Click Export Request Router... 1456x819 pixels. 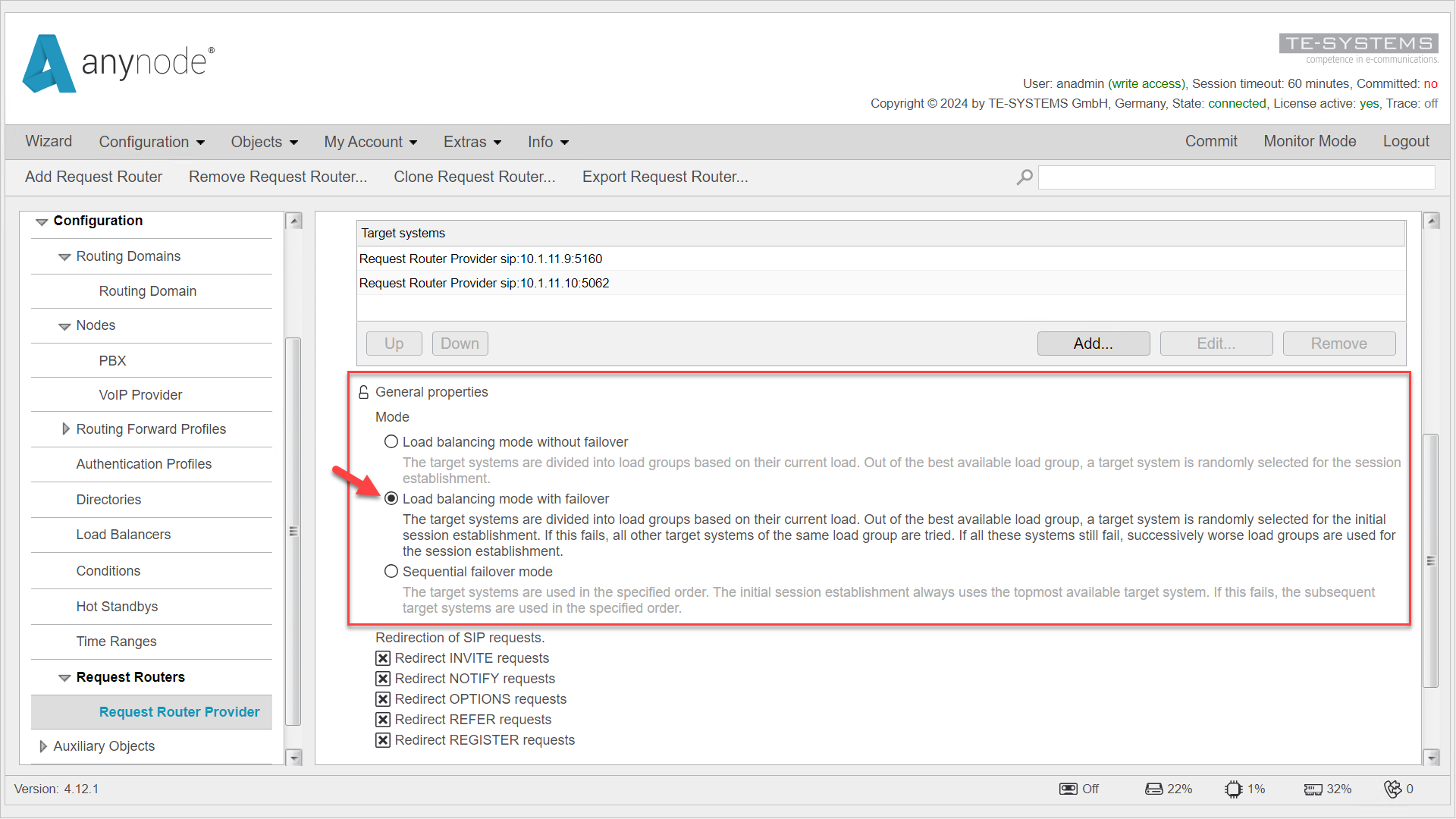coord(665,177)
